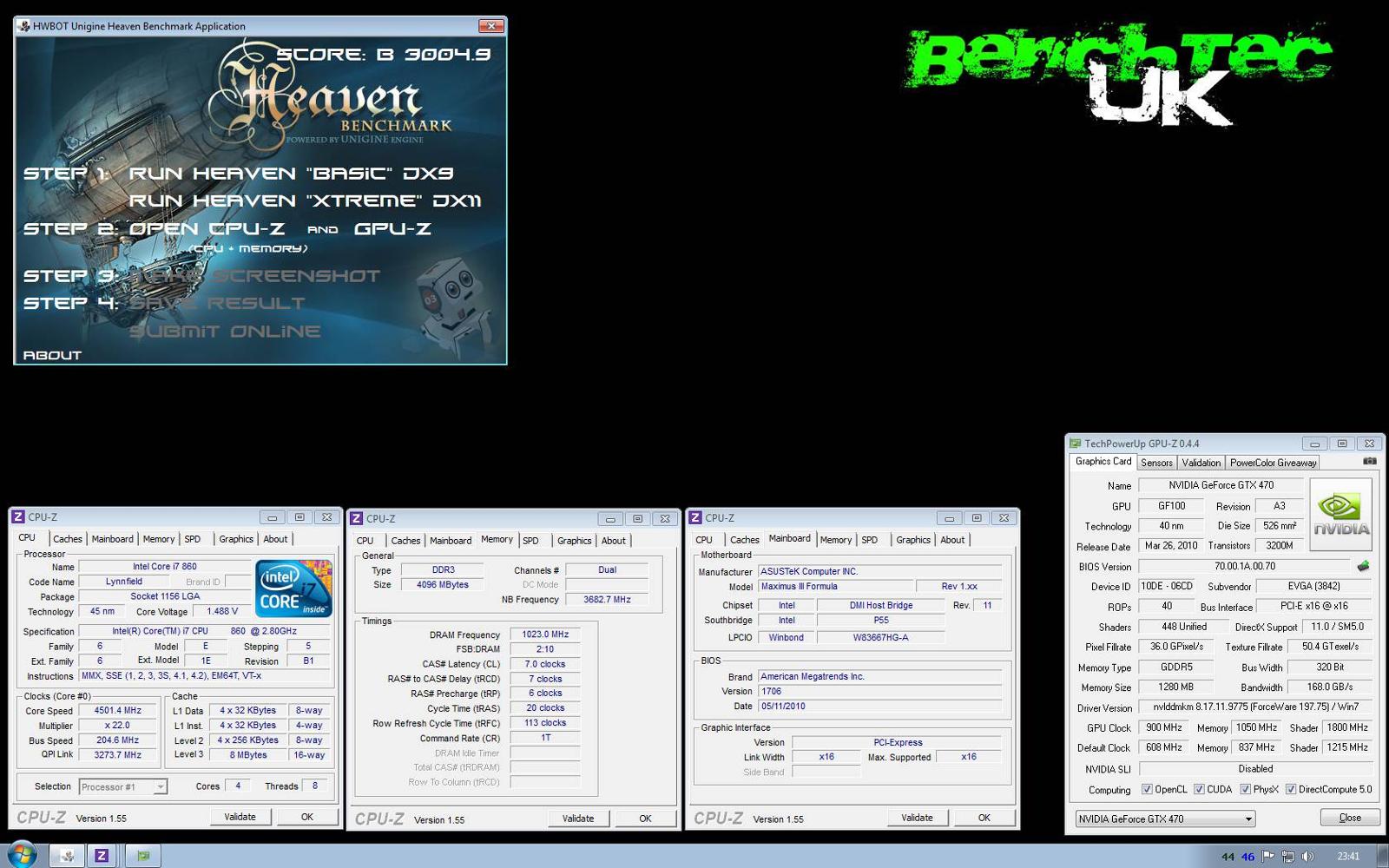Viewport: 1389px width, 868px height.
Task: Click the HWBOT Heaven title bar icon
Action: pyautogui.click(x=23, y=26)
